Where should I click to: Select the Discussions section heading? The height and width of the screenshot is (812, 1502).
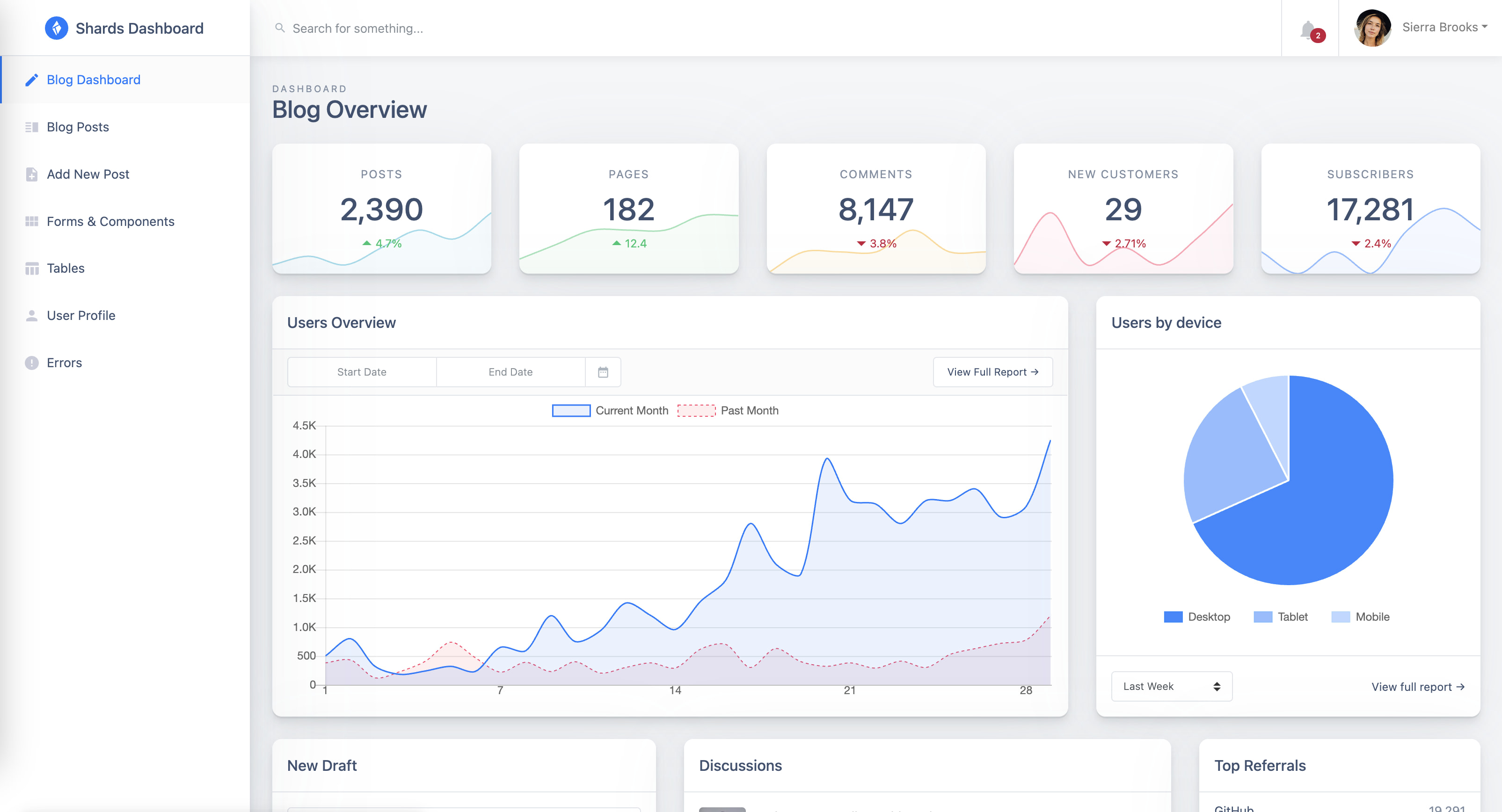pos(741,765)
